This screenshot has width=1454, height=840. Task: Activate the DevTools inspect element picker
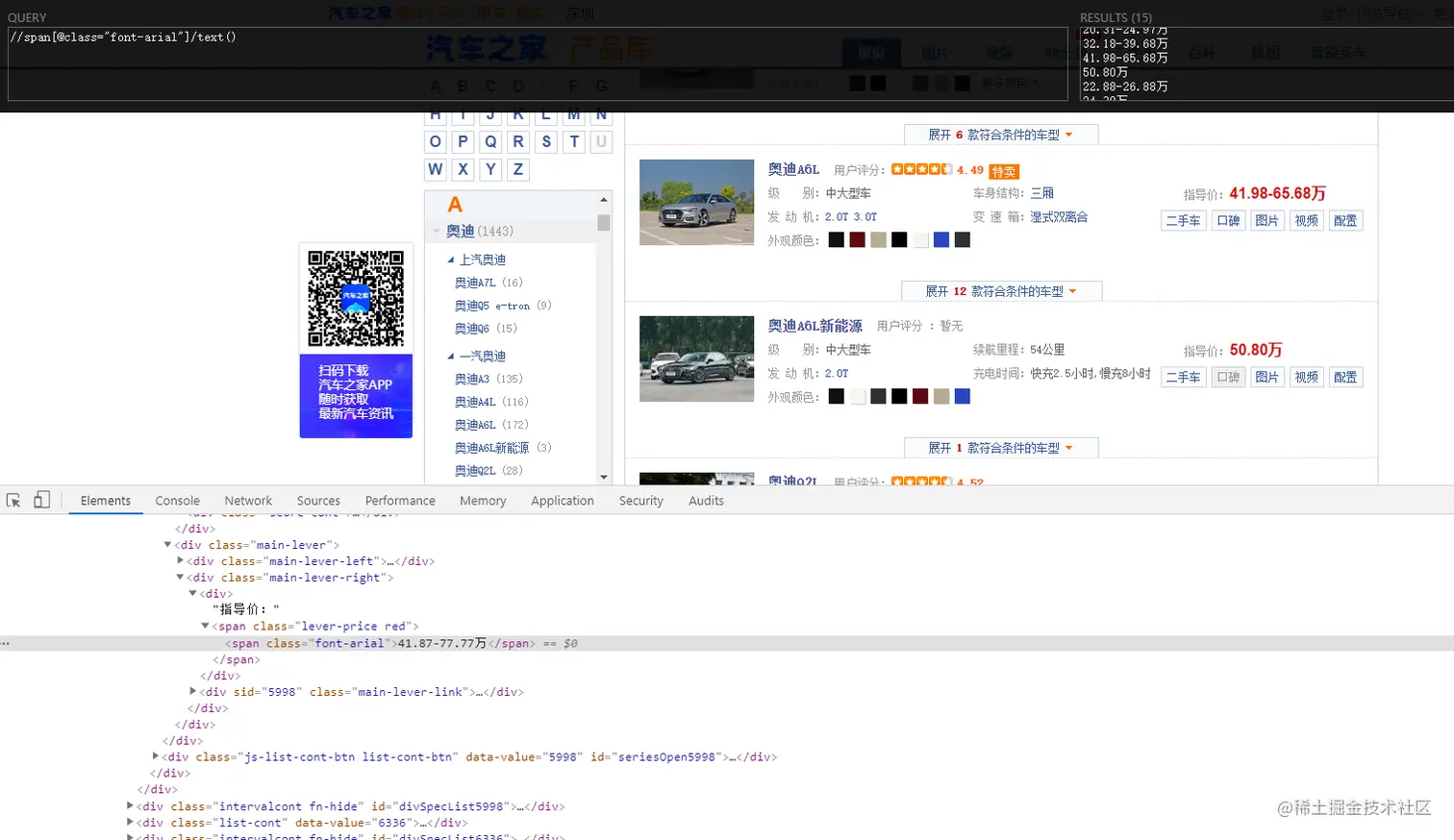13,501
